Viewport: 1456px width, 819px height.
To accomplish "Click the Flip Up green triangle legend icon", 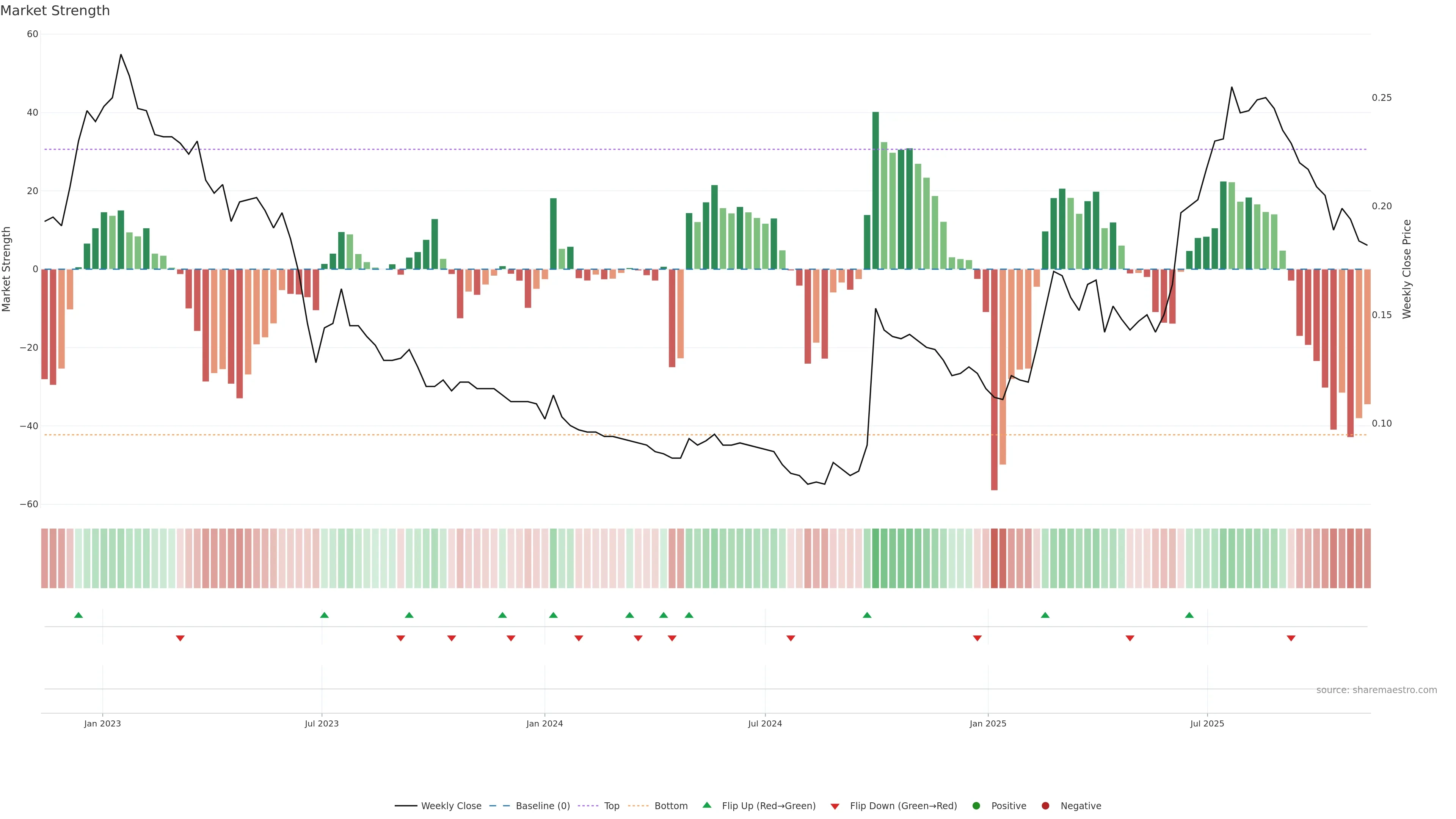I will (706, 805).
